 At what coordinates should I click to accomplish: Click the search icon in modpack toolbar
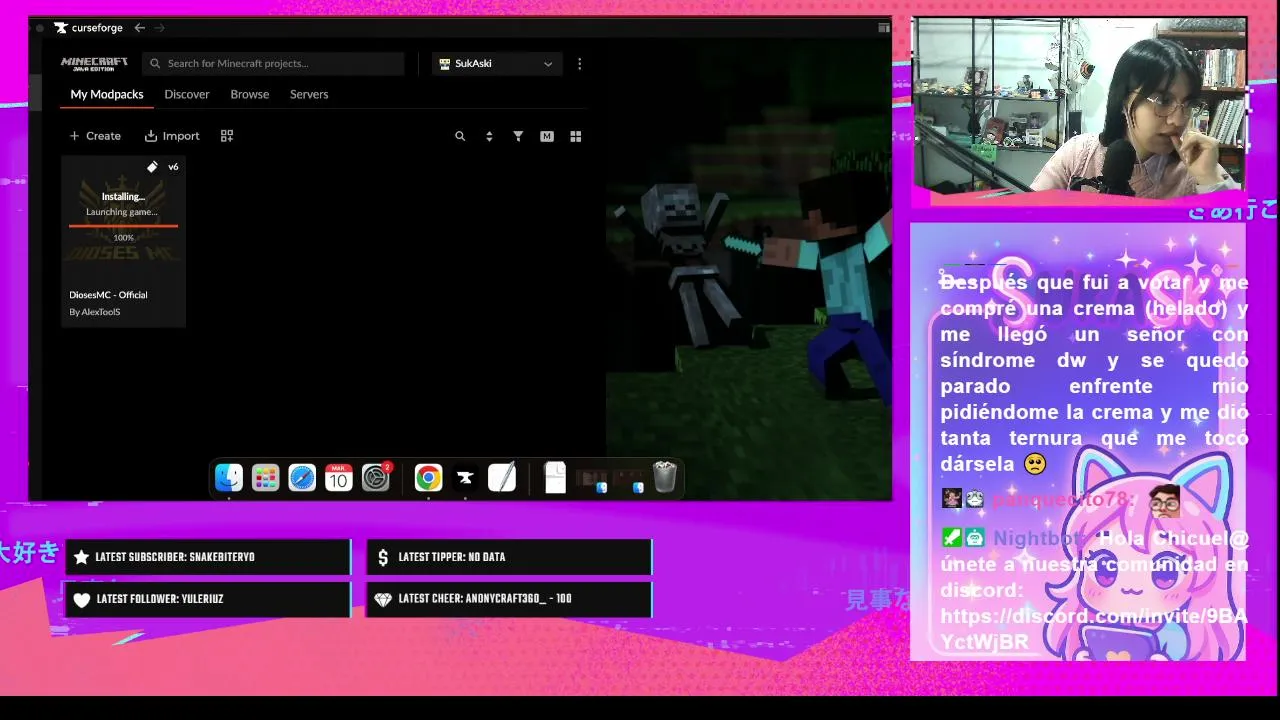coord(460,136)
